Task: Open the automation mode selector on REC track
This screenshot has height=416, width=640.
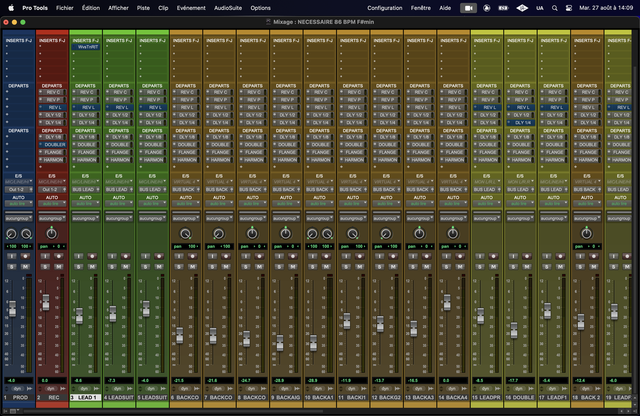Action: (x=51, y=204)
